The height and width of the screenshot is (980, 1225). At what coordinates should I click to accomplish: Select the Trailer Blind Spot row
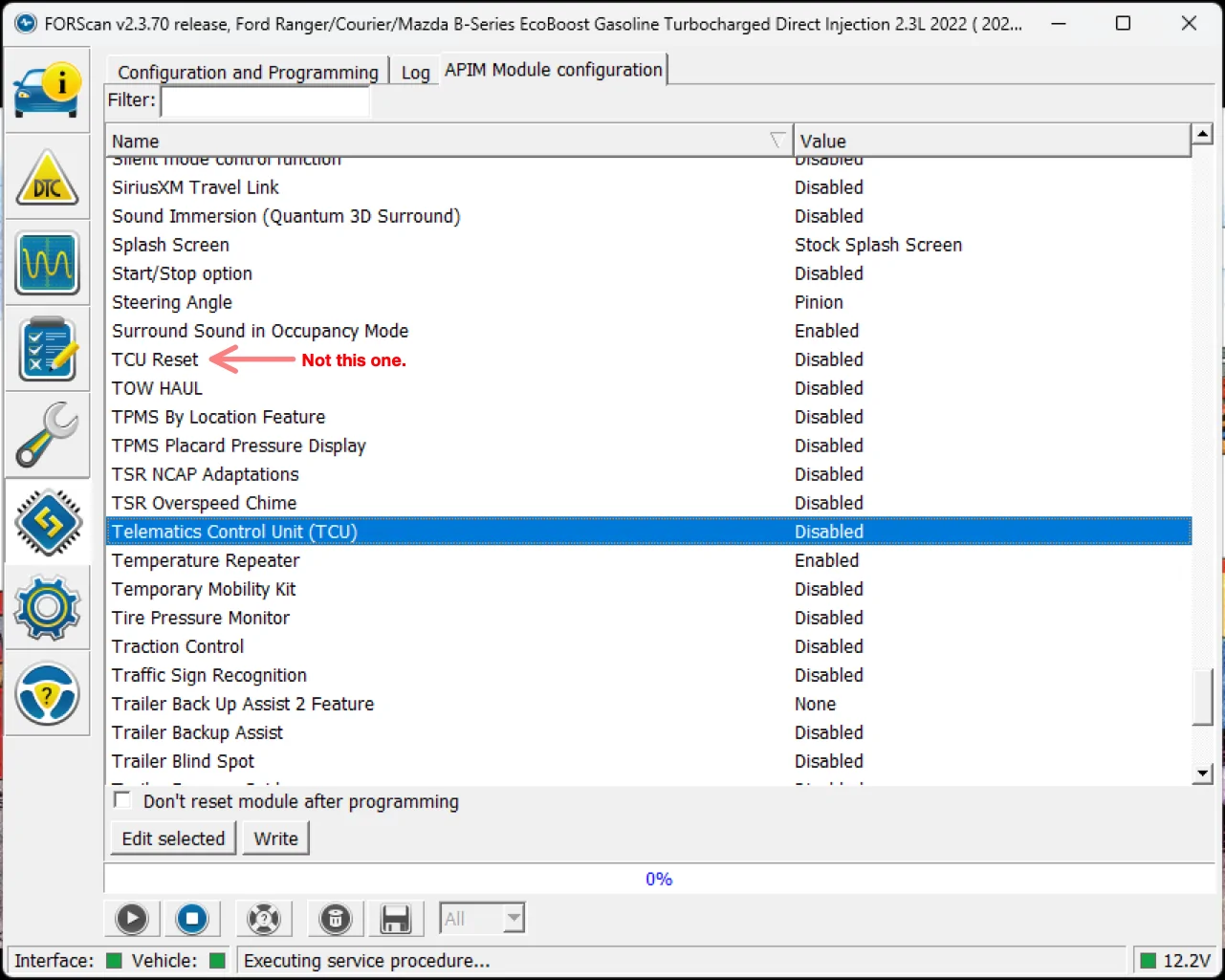(x=648, y=761)
